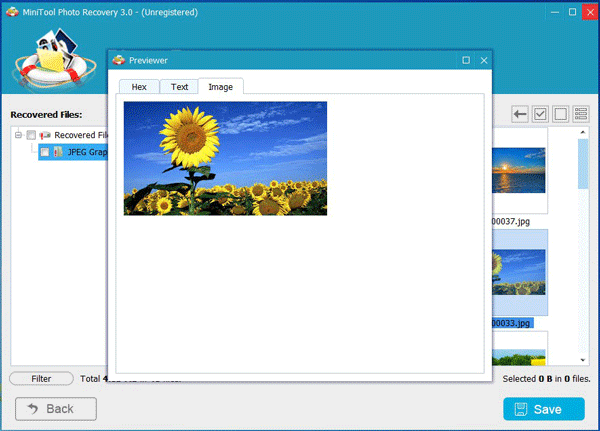Click the Recovered Files drive icon

[x=45, y=135]
